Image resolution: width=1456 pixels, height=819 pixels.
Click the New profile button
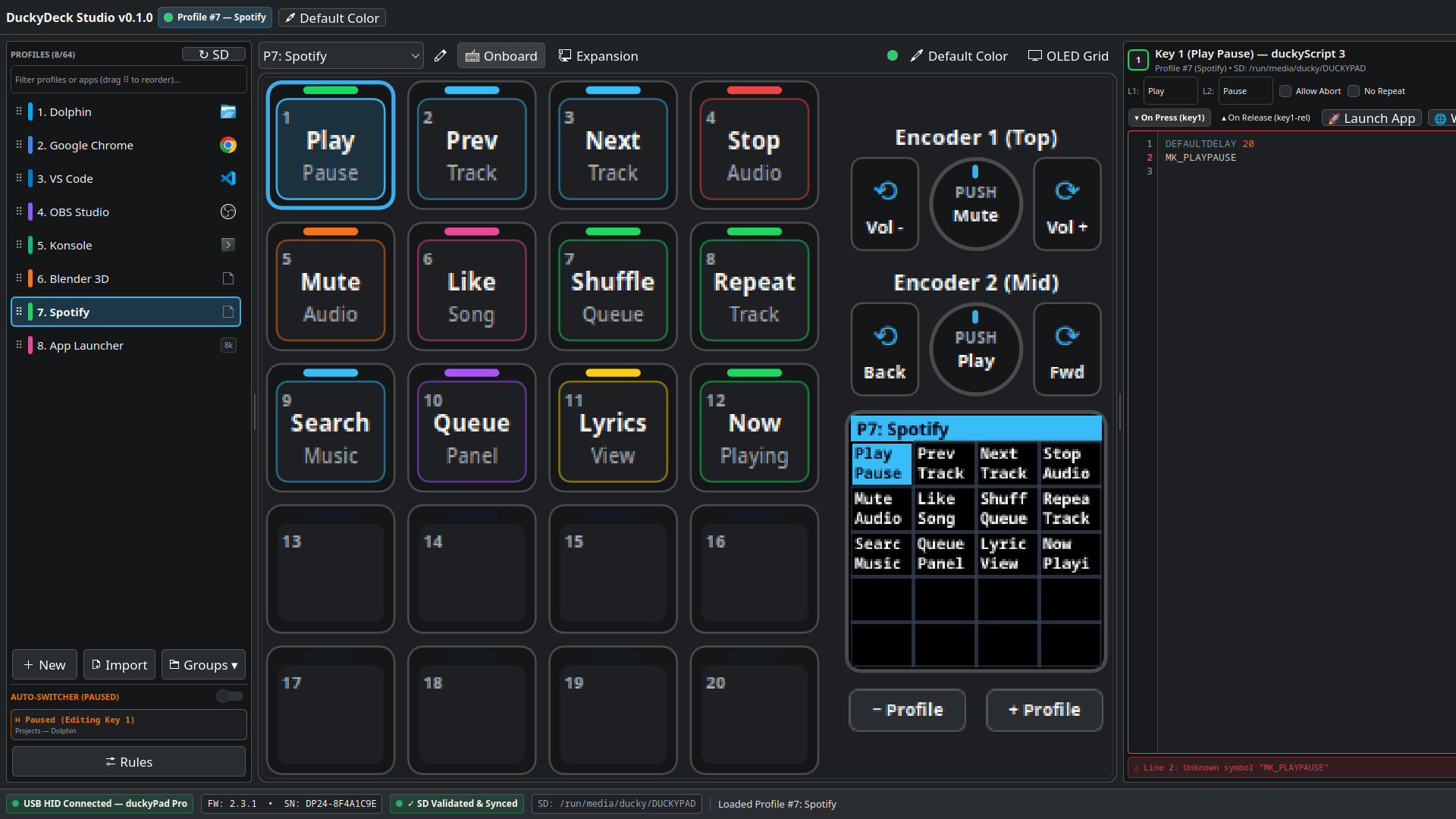point(45,665)
